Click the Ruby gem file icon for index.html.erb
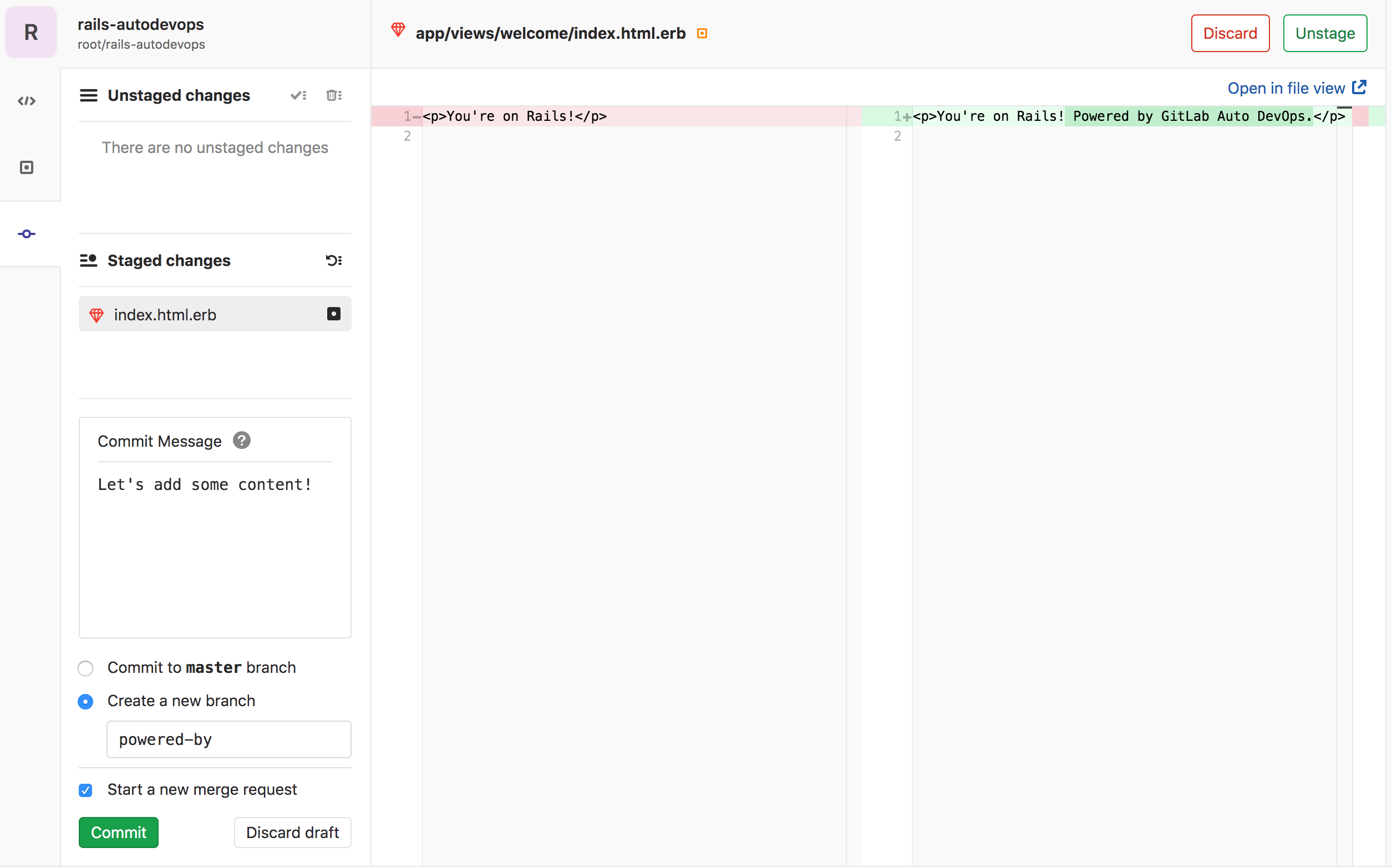 (97, 314)
